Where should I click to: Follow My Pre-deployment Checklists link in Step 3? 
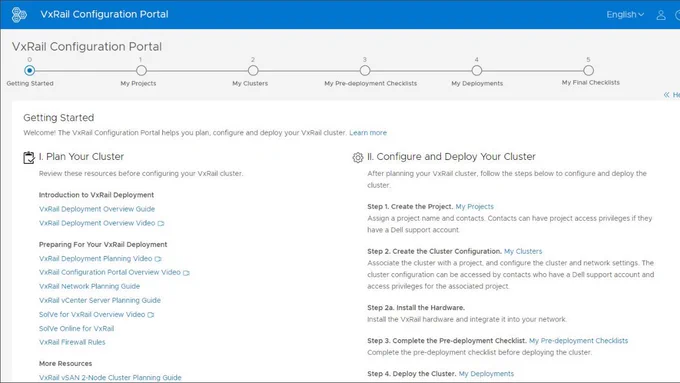click(x=579, y=341)
